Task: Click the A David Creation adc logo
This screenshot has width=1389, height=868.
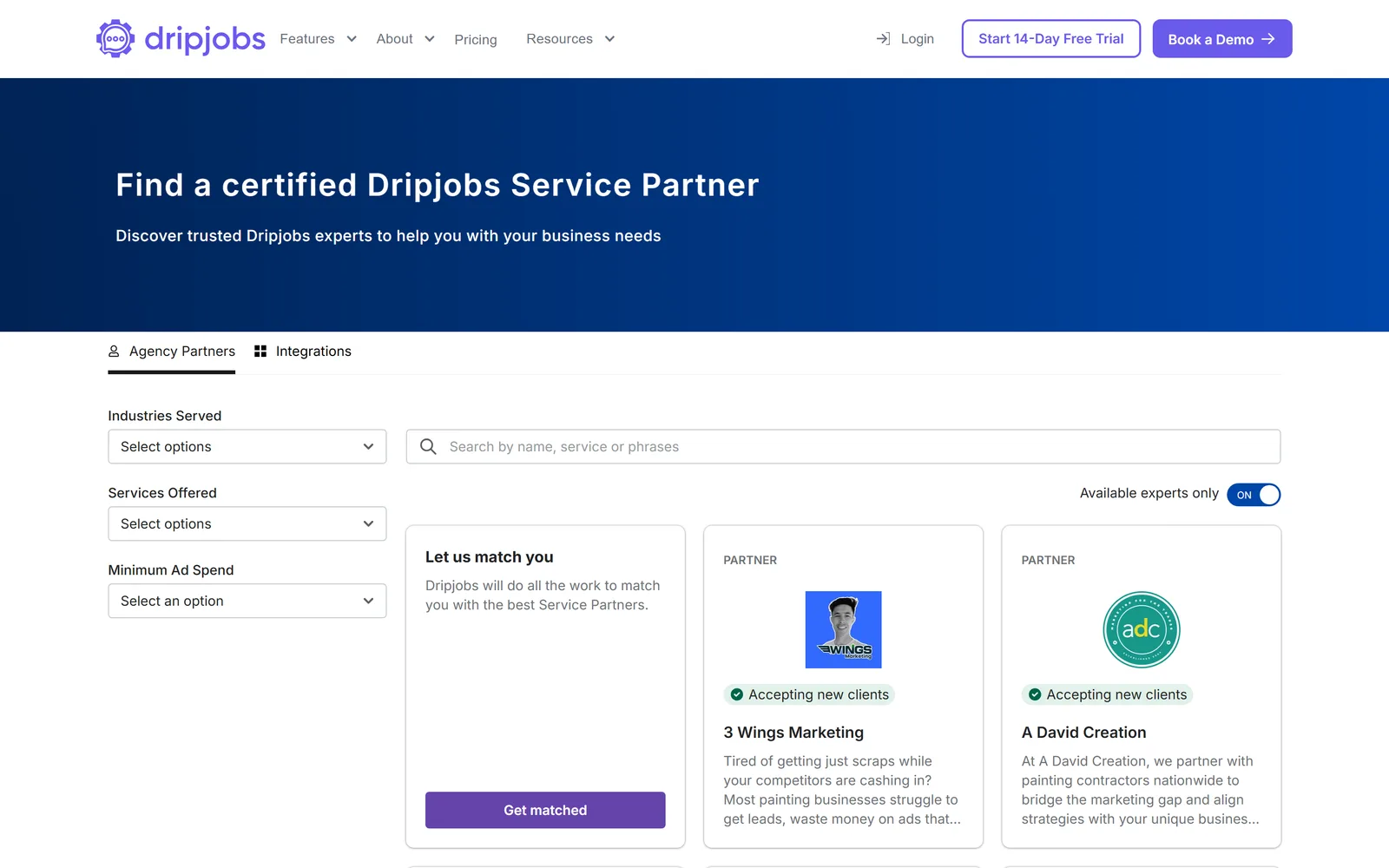Action: click(x=1141, y=629)
